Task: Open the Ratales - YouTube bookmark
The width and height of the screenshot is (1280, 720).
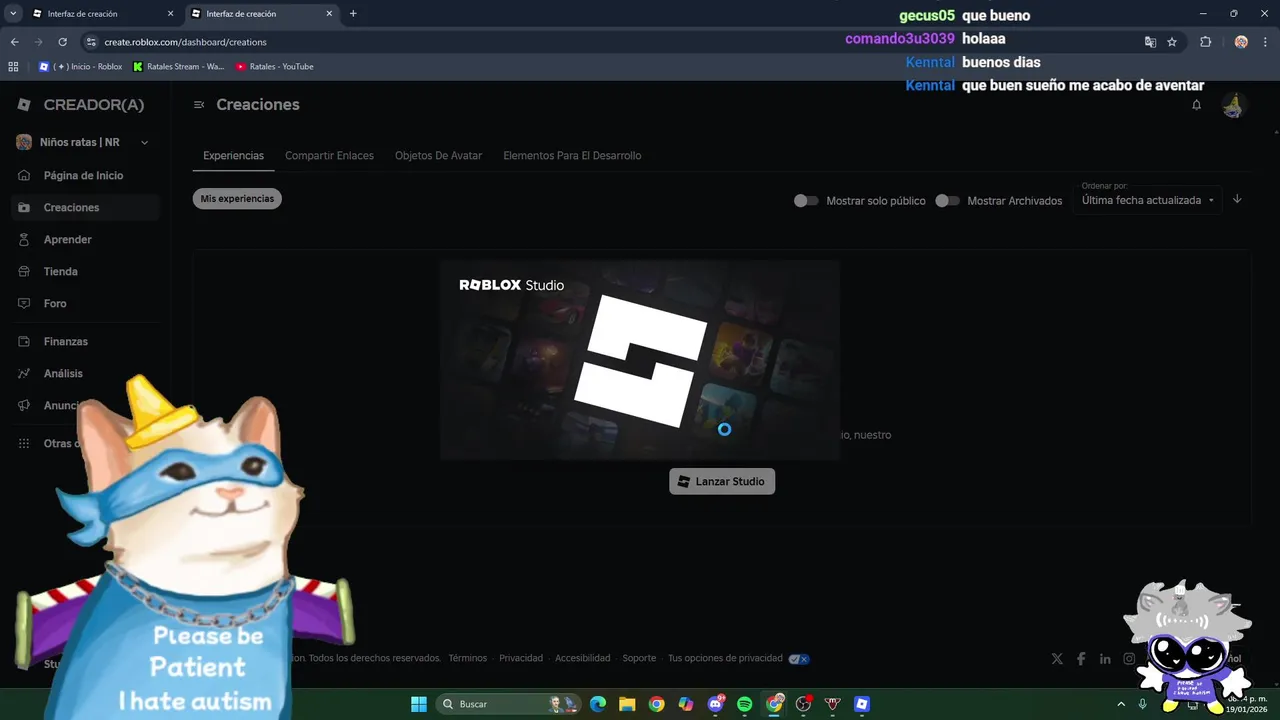Action: [274, 66]
